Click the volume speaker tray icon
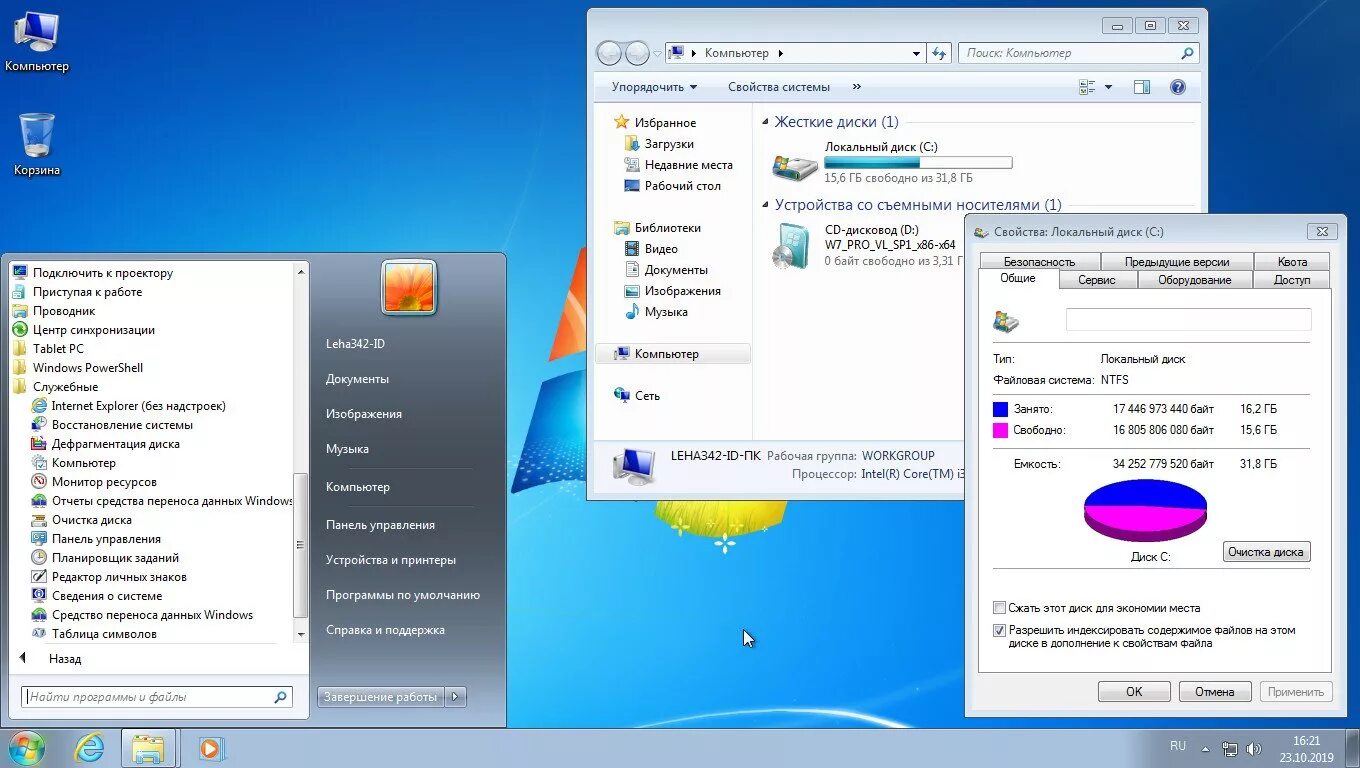1360x768 pixels. (x=1254, y=748)
